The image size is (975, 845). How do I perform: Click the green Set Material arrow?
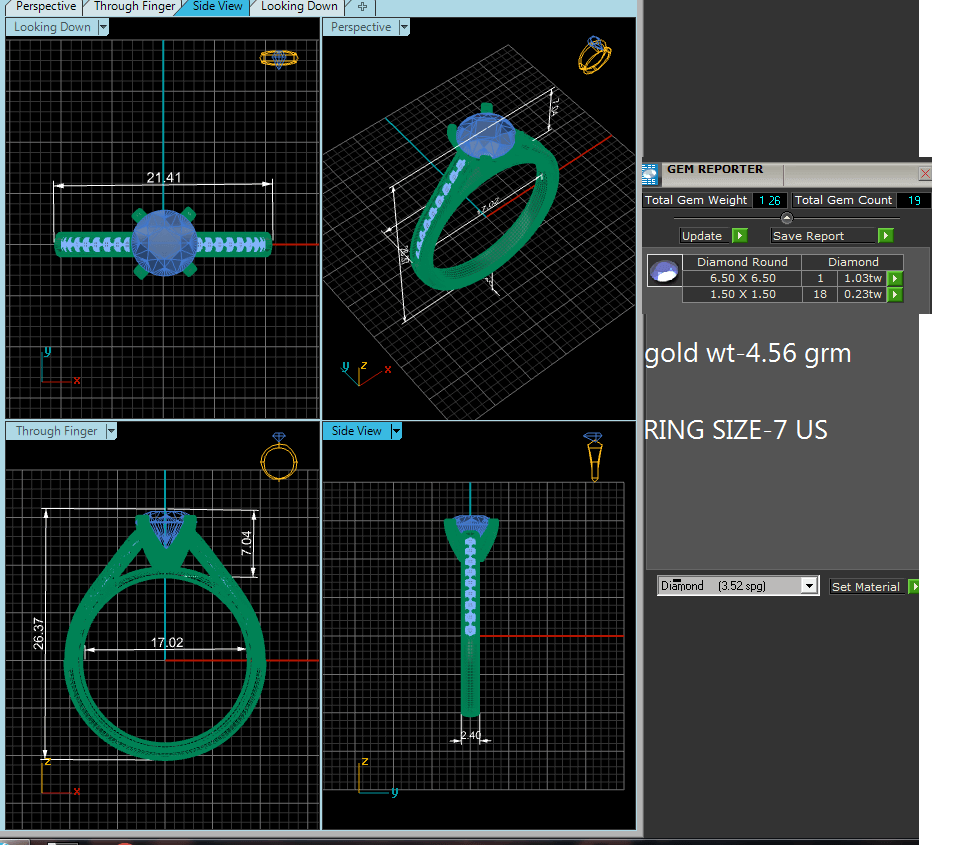914,587
